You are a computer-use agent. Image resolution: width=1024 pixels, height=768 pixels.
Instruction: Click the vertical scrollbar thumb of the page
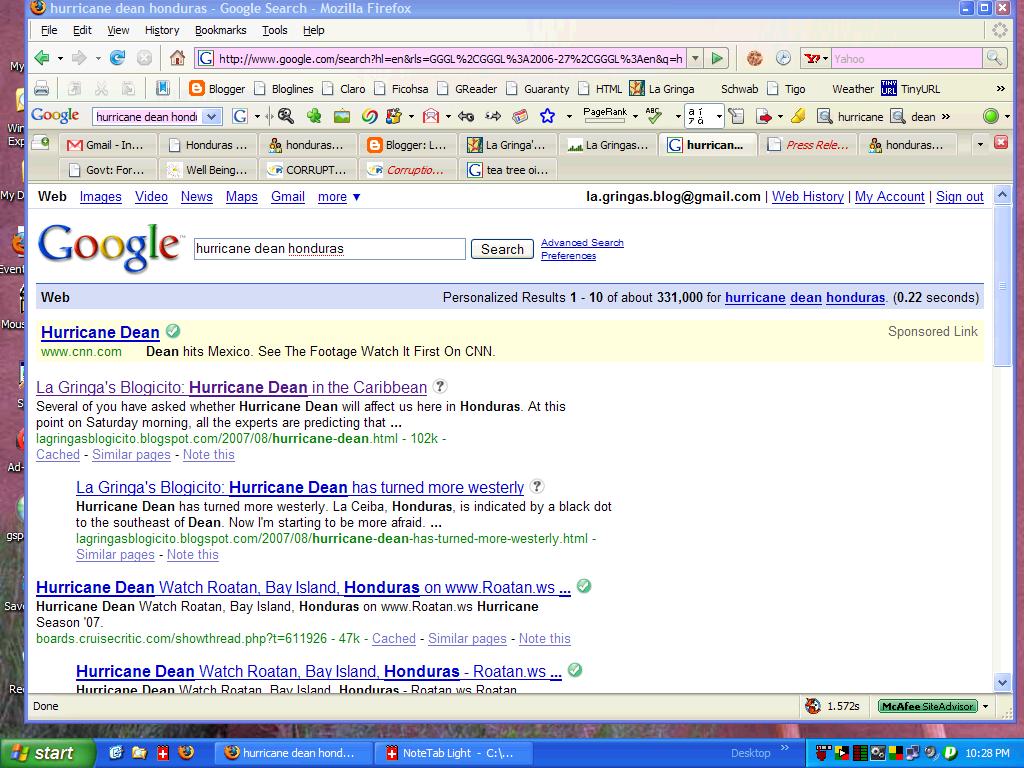pyautogui.click(x=1002, y=285)
